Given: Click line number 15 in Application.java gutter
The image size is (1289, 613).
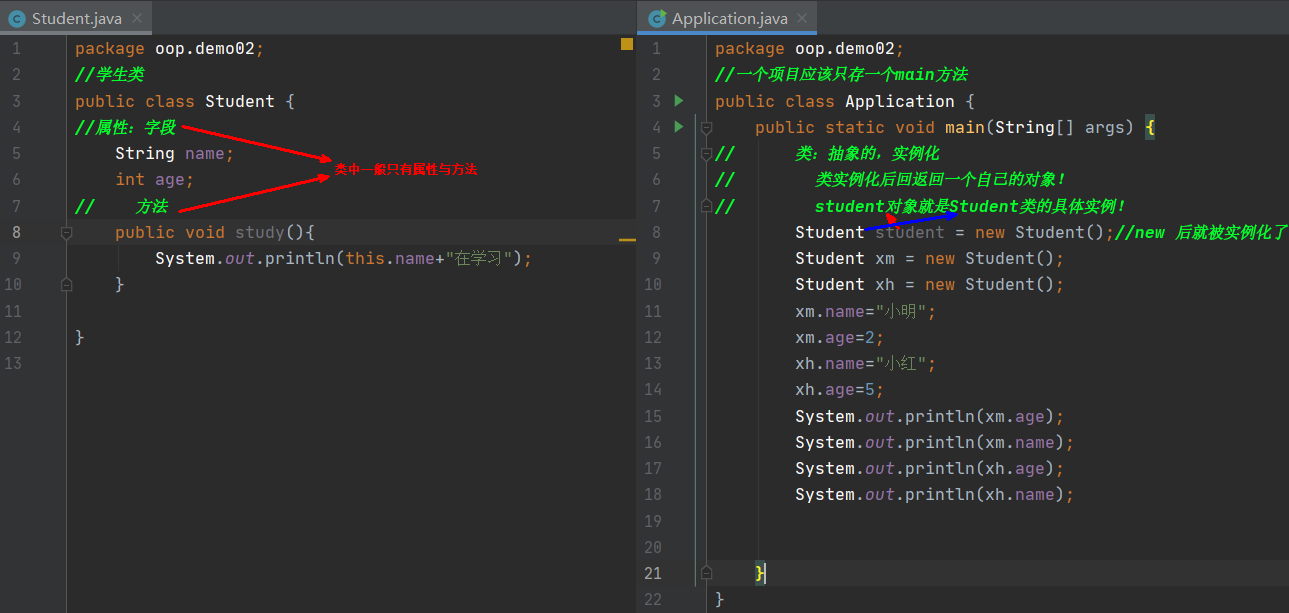Looking at the screenshot, I should click(653, 416).
